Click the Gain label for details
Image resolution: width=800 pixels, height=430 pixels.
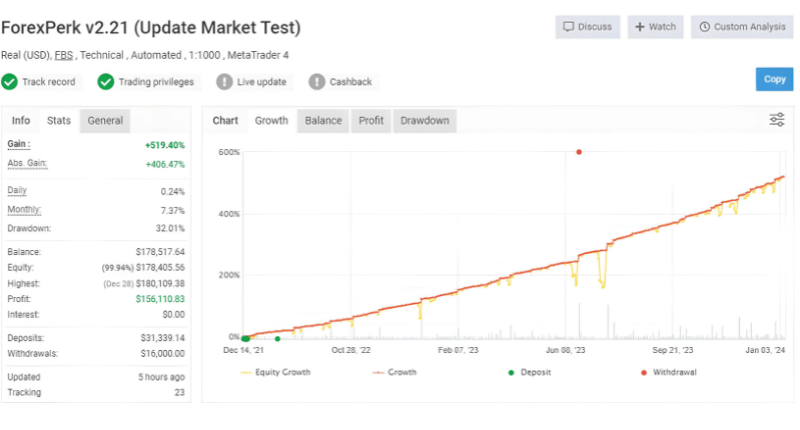[18, 144]
